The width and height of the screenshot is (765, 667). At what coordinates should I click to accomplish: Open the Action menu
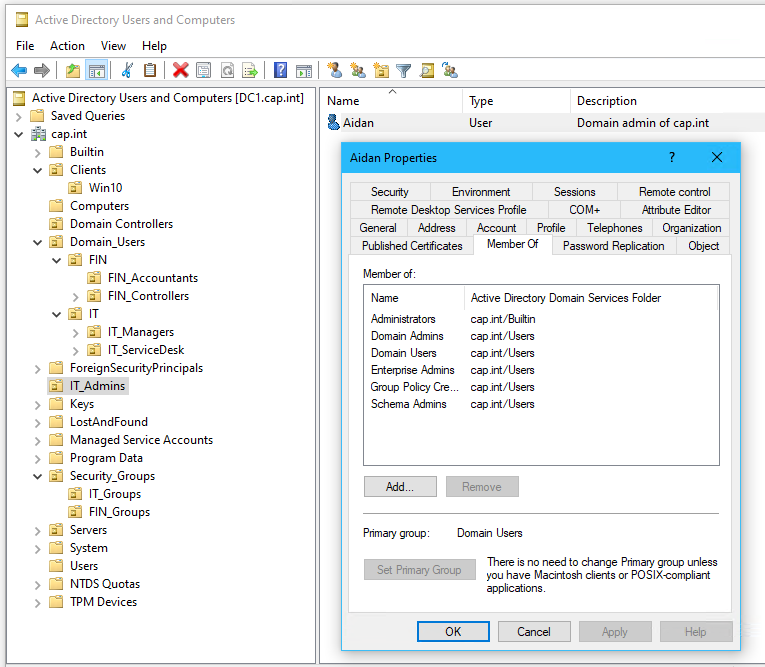coord(67,46)
